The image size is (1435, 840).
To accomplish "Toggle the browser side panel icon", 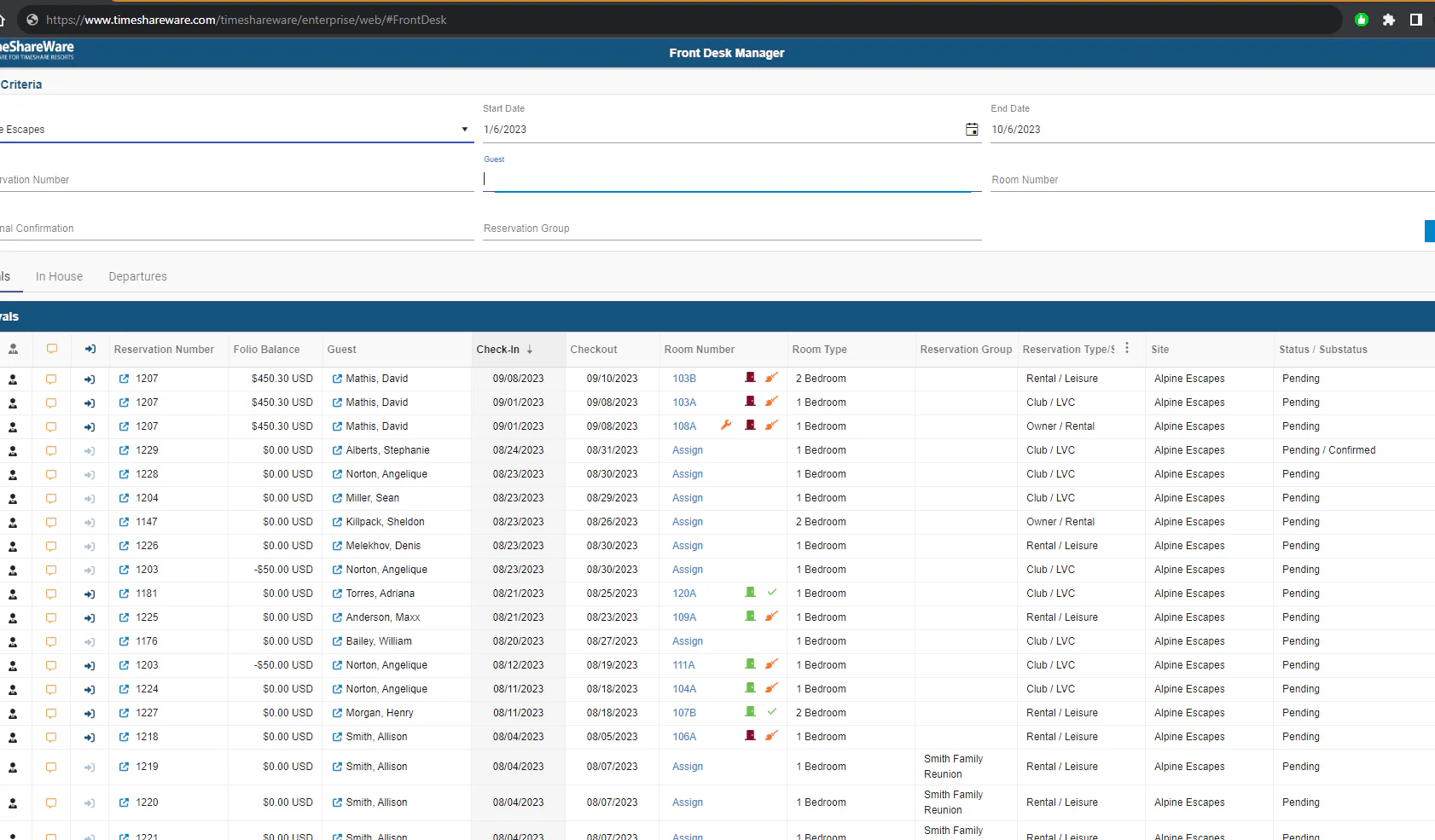I will (1416, 20).
